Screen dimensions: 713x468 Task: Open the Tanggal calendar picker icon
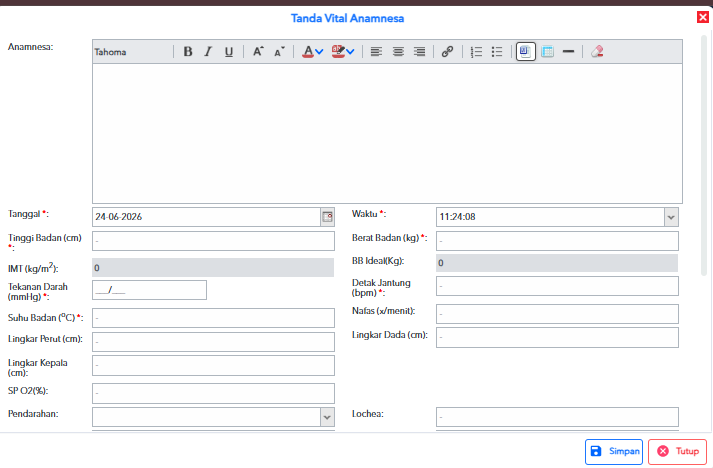(327, 217)
